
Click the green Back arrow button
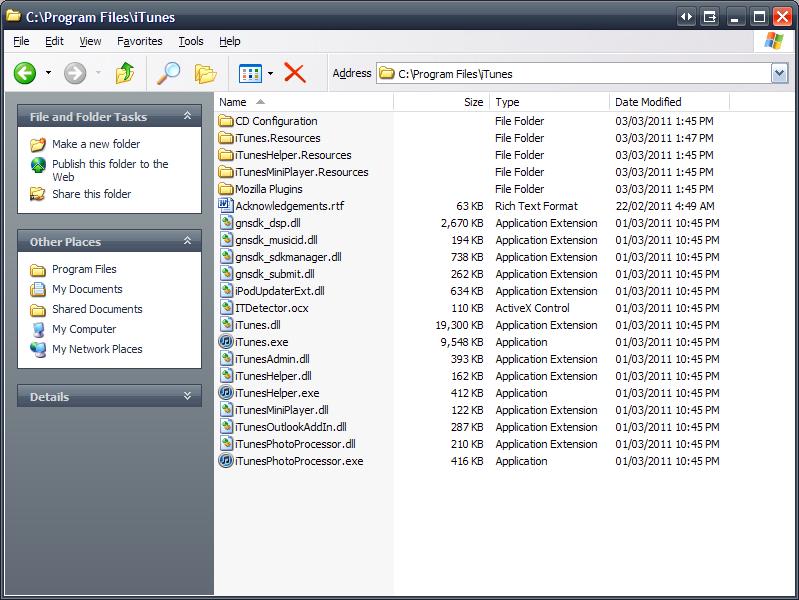pos(24,73)
